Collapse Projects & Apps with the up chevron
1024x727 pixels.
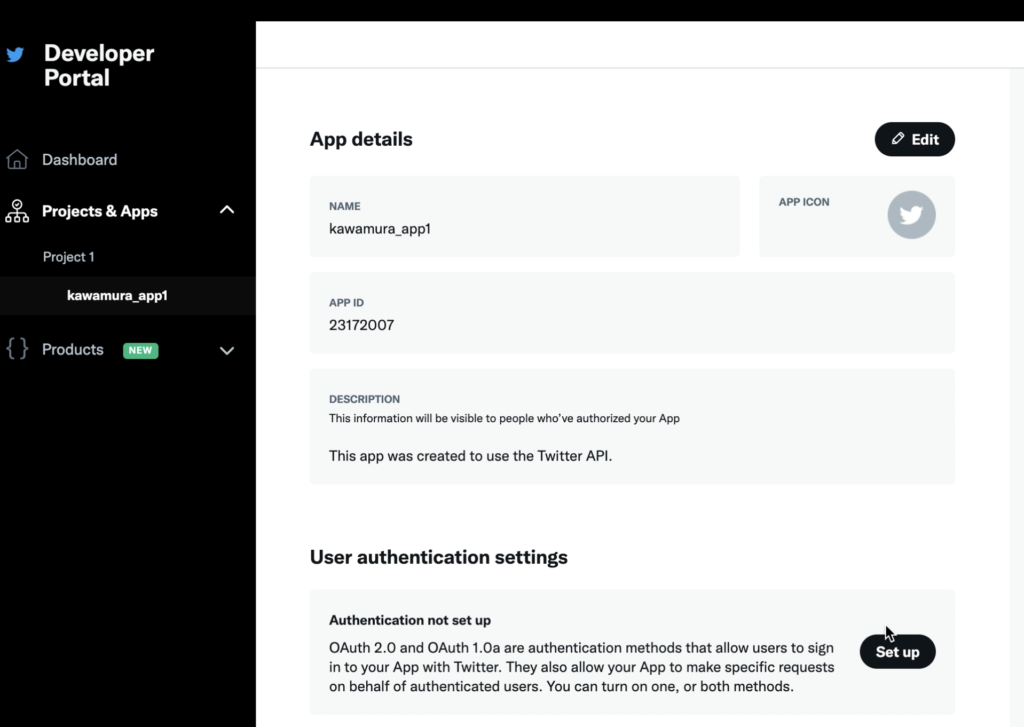tap(227, 210)
